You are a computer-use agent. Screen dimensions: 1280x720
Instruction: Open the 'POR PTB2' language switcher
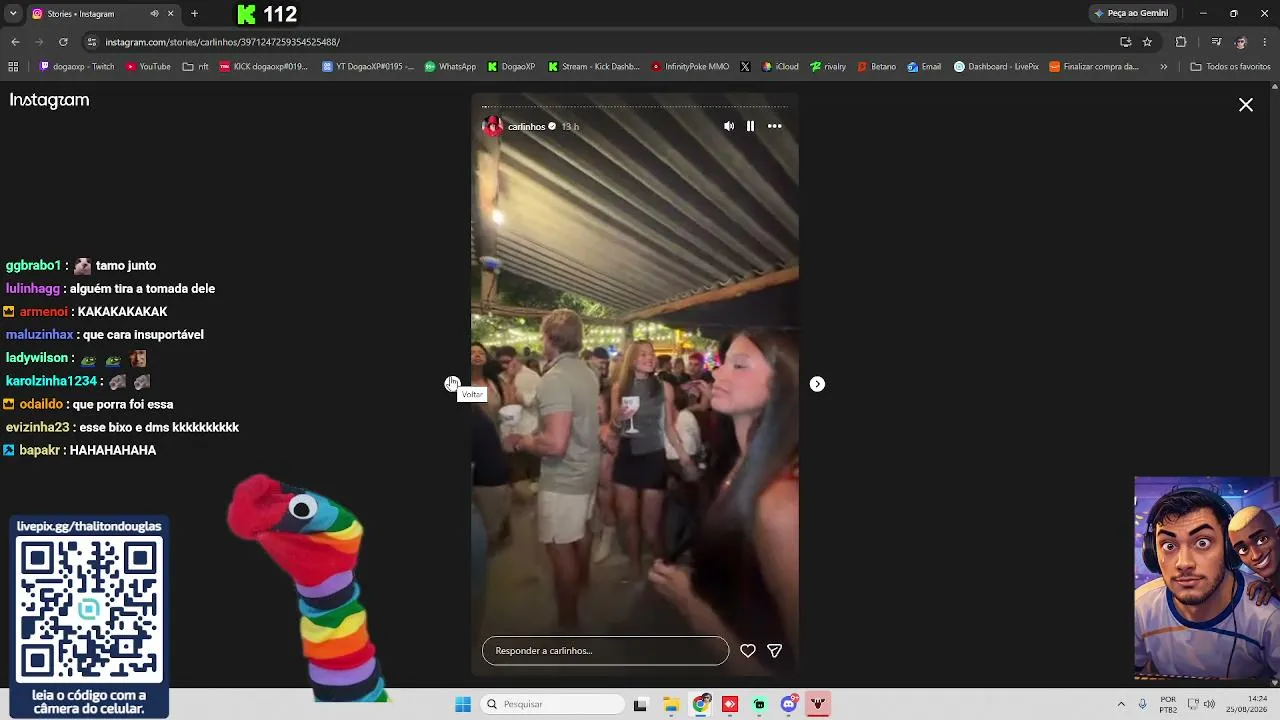(x=1168, y=704)
